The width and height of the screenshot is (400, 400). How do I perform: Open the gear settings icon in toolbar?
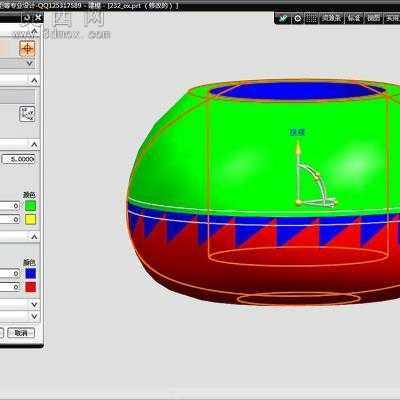298,18
